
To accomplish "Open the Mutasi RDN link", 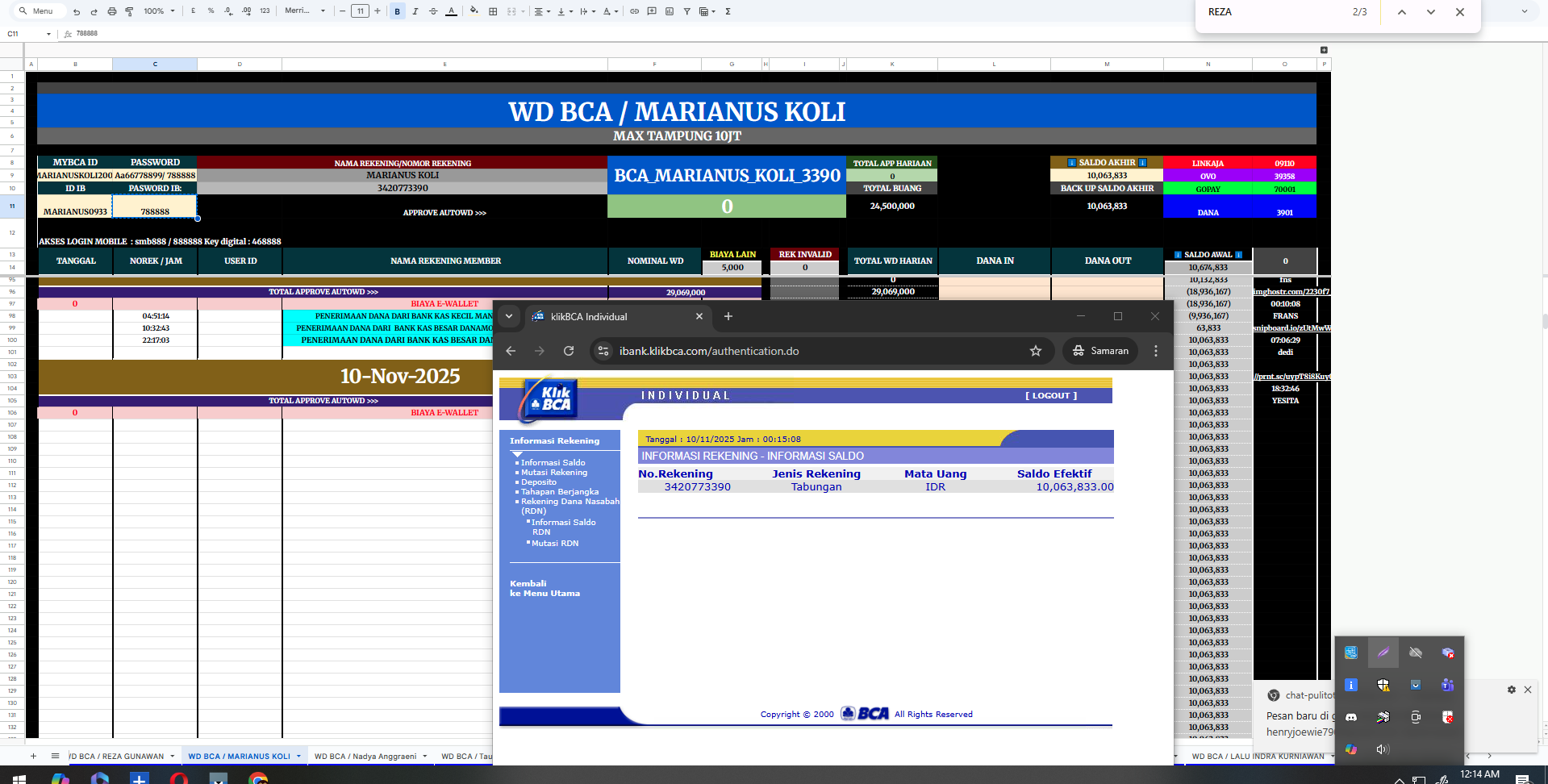I will [x=555, y=543].
